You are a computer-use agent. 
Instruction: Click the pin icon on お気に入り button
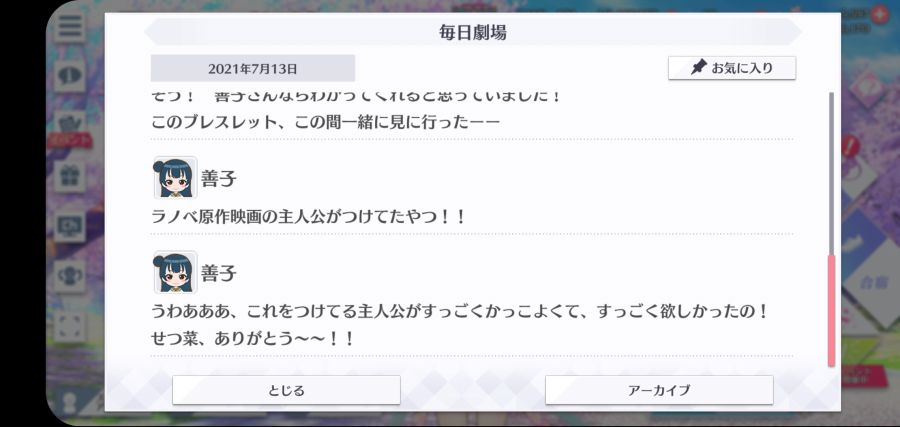coord(698,68)
